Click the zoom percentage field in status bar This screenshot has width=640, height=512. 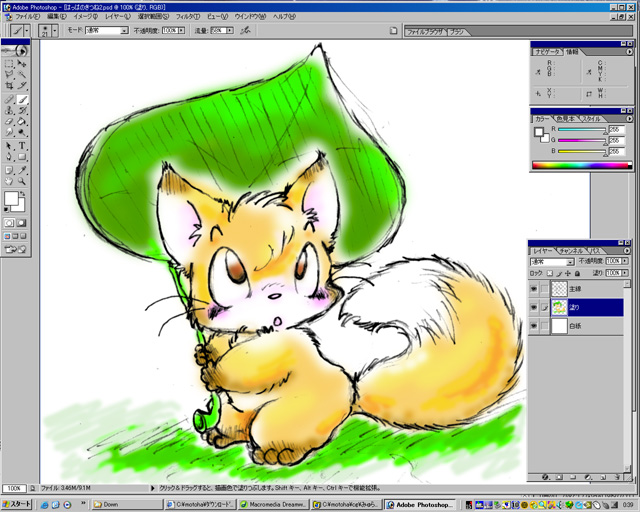pyautogui.click(x=14, y=488)
